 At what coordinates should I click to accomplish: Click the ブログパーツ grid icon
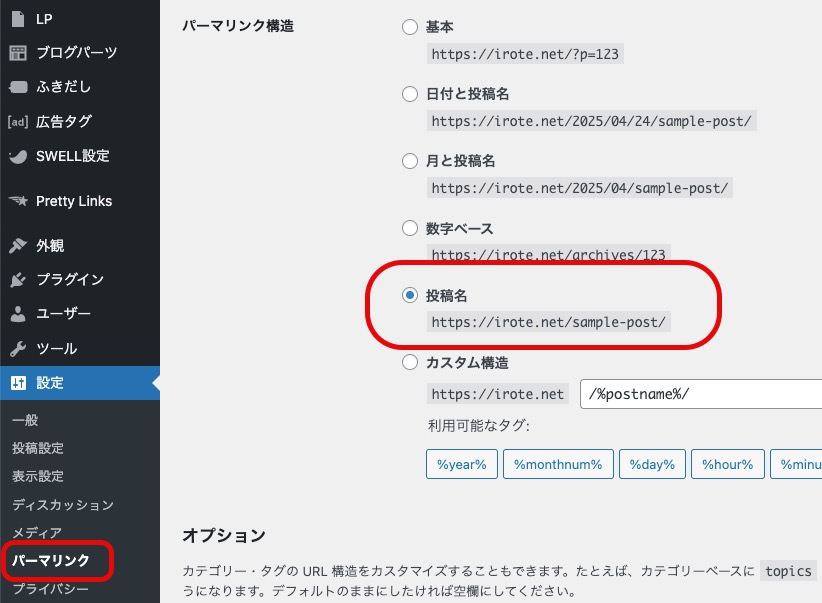pyautogui.click(x=18, y=53)
